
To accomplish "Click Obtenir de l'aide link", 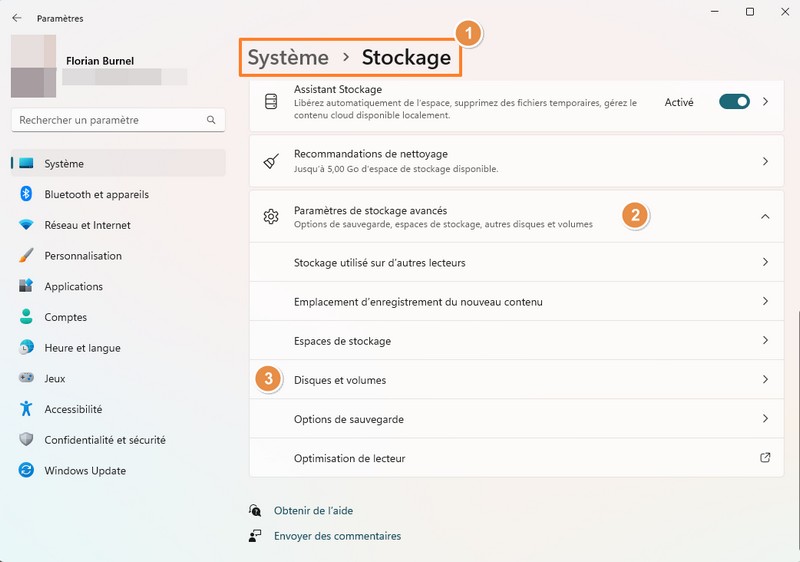I will (313, 510).
